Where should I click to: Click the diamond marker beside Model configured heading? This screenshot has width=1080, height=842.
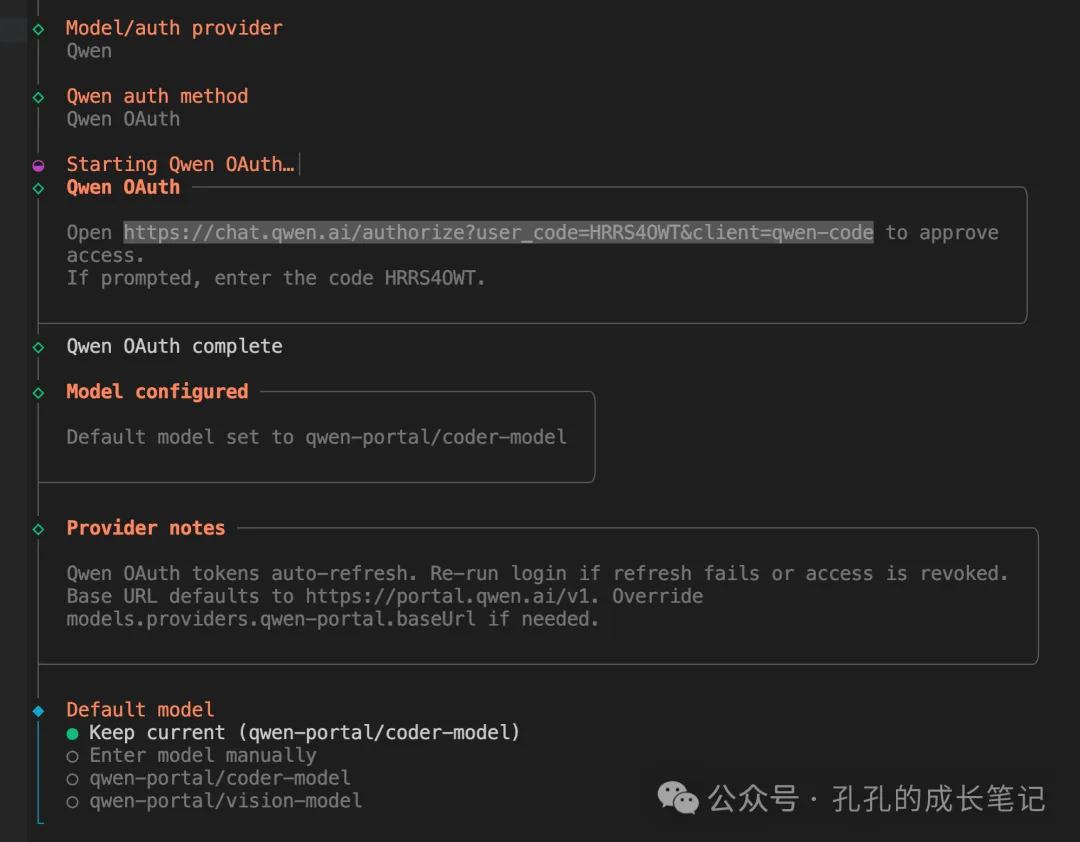[x=38, y=392]
